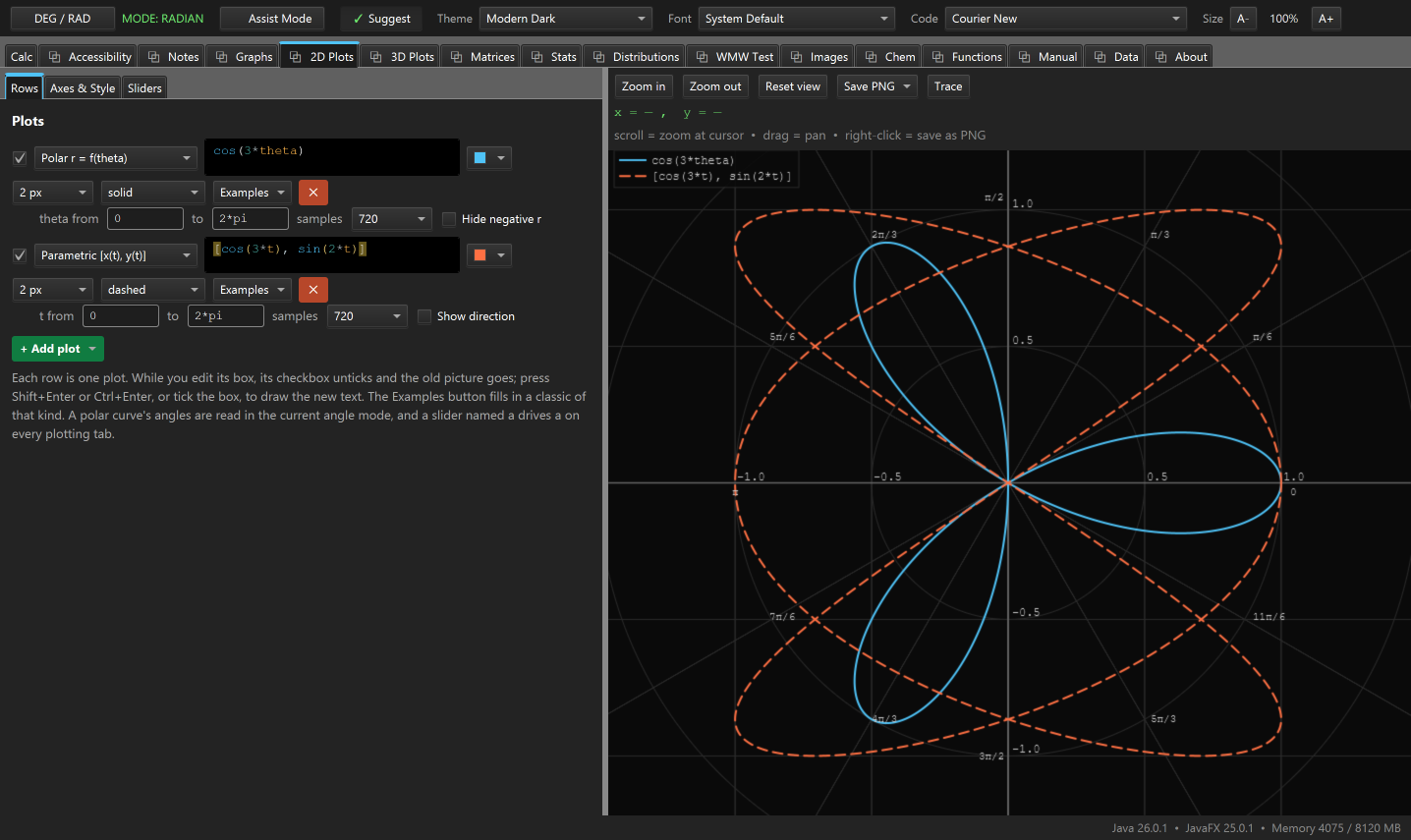
Task: Toggle DEG / RAD angle mode
Action: pos(62,19)
